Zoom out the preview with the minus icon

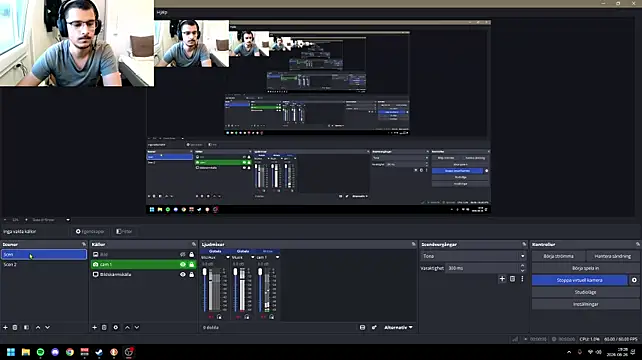pos(5,220)
